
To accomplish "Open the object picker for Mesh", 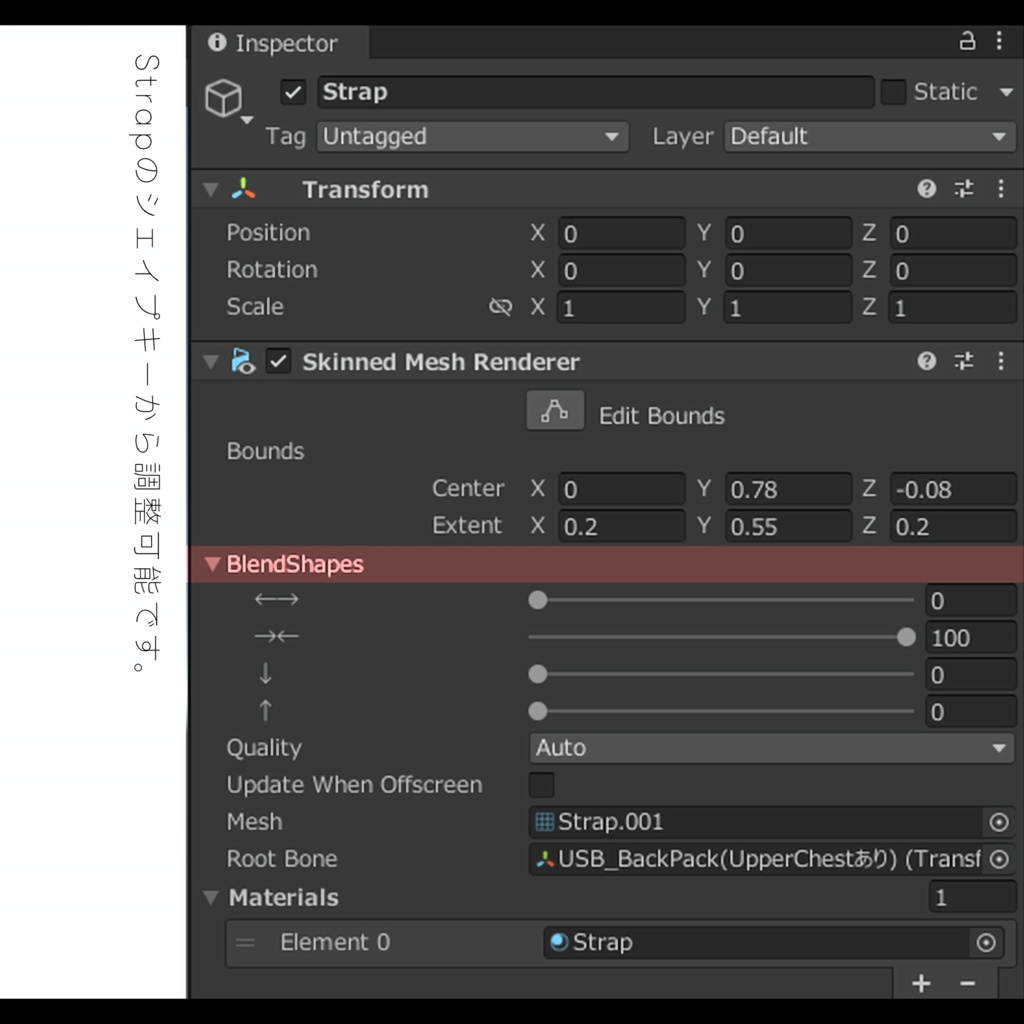I will coord(998,822).
